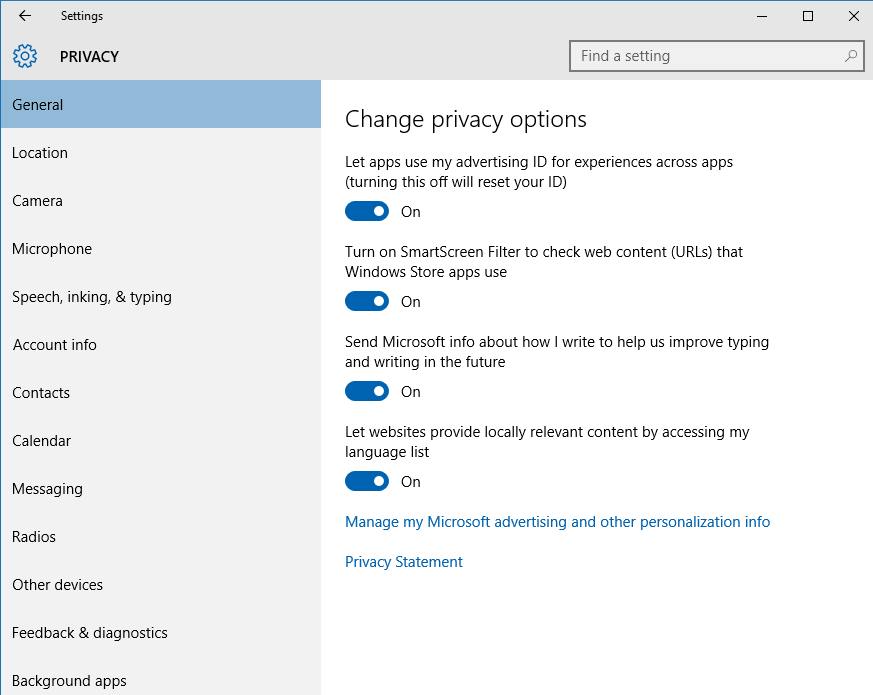Maximize the Settings window
Image resolution: width=873 pixels, height=695 pixels.
808,16
